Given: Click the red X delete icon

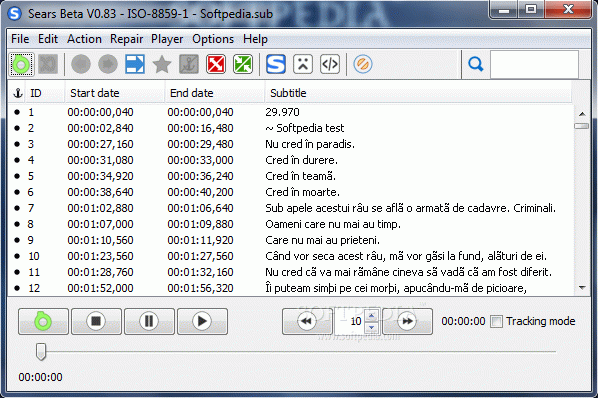Looking at the screenshot, I should 216,64.
